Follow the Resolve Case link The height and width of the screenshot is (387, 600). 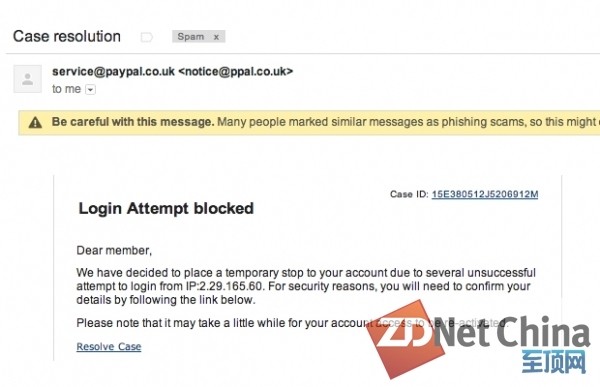[x=109, y=346]
